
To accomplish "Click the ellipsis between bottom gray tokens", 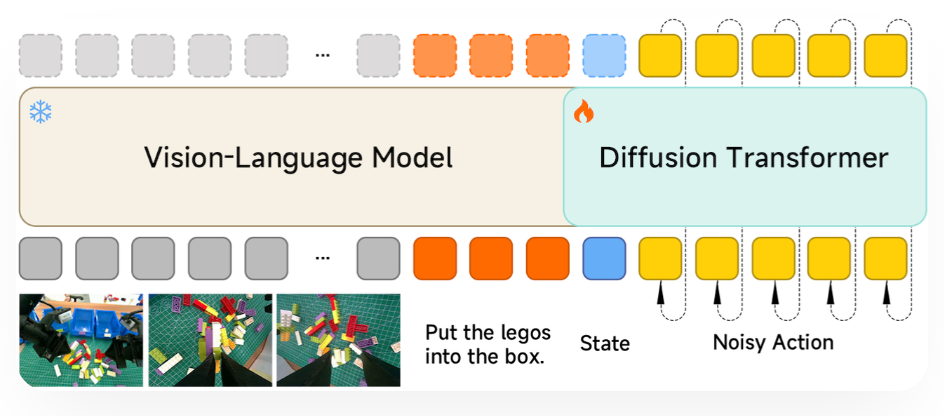I will [322, 258].
